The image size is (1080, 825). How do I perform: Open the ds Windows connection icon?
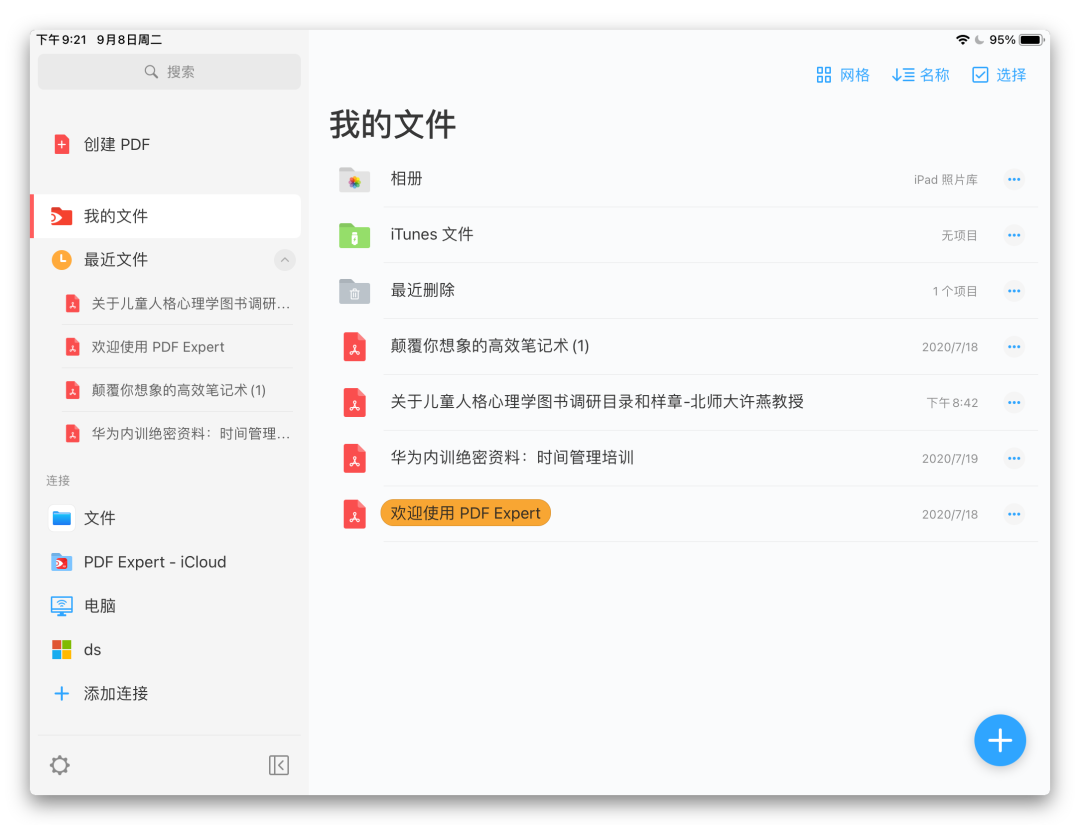click(x=62, y=649)
